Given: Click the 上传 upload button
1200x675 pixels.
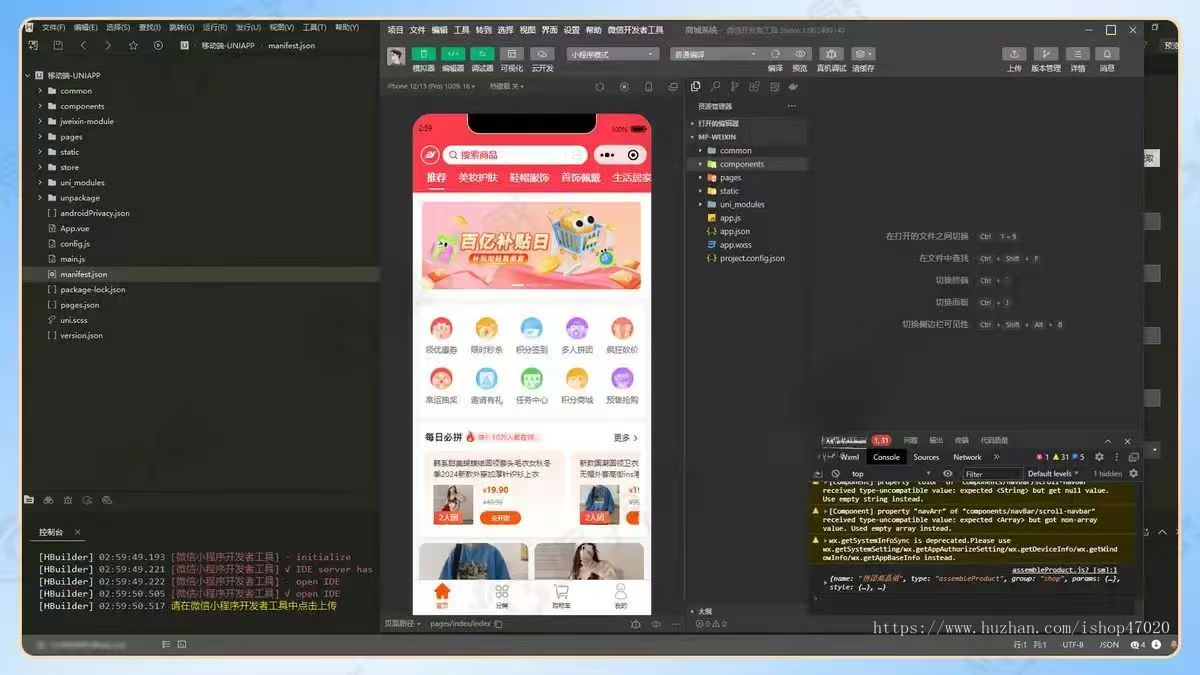Looking at the screenshot, I should (1014, 54).
